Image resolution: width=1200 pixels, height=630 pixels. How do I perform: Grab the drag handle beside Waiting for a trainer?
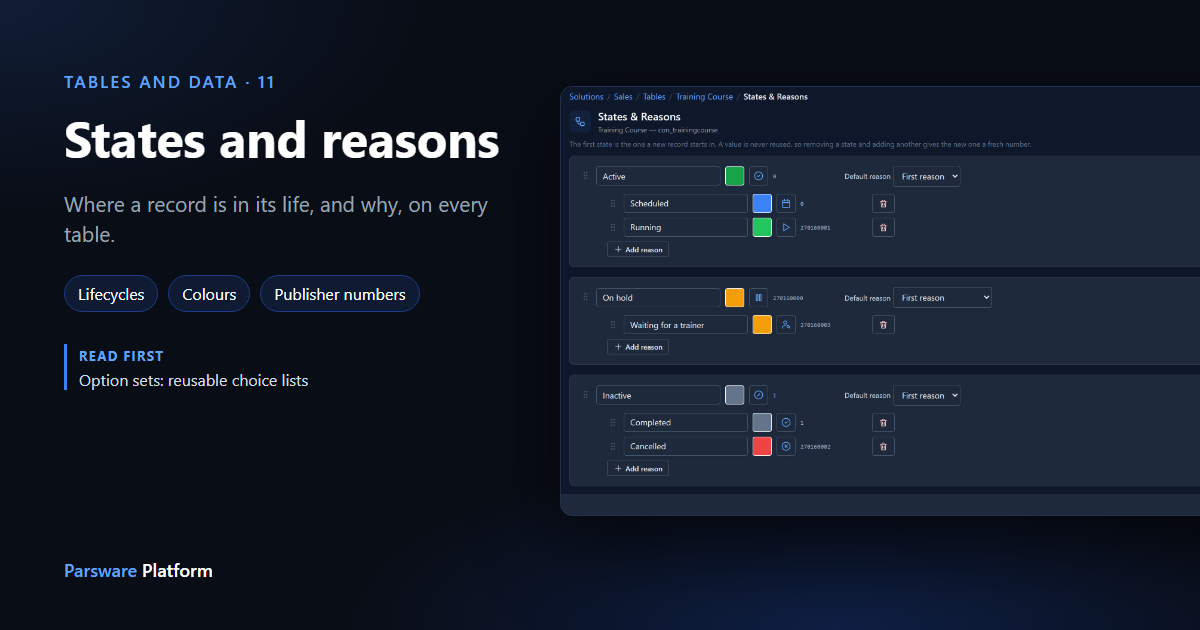click(613, 324)
